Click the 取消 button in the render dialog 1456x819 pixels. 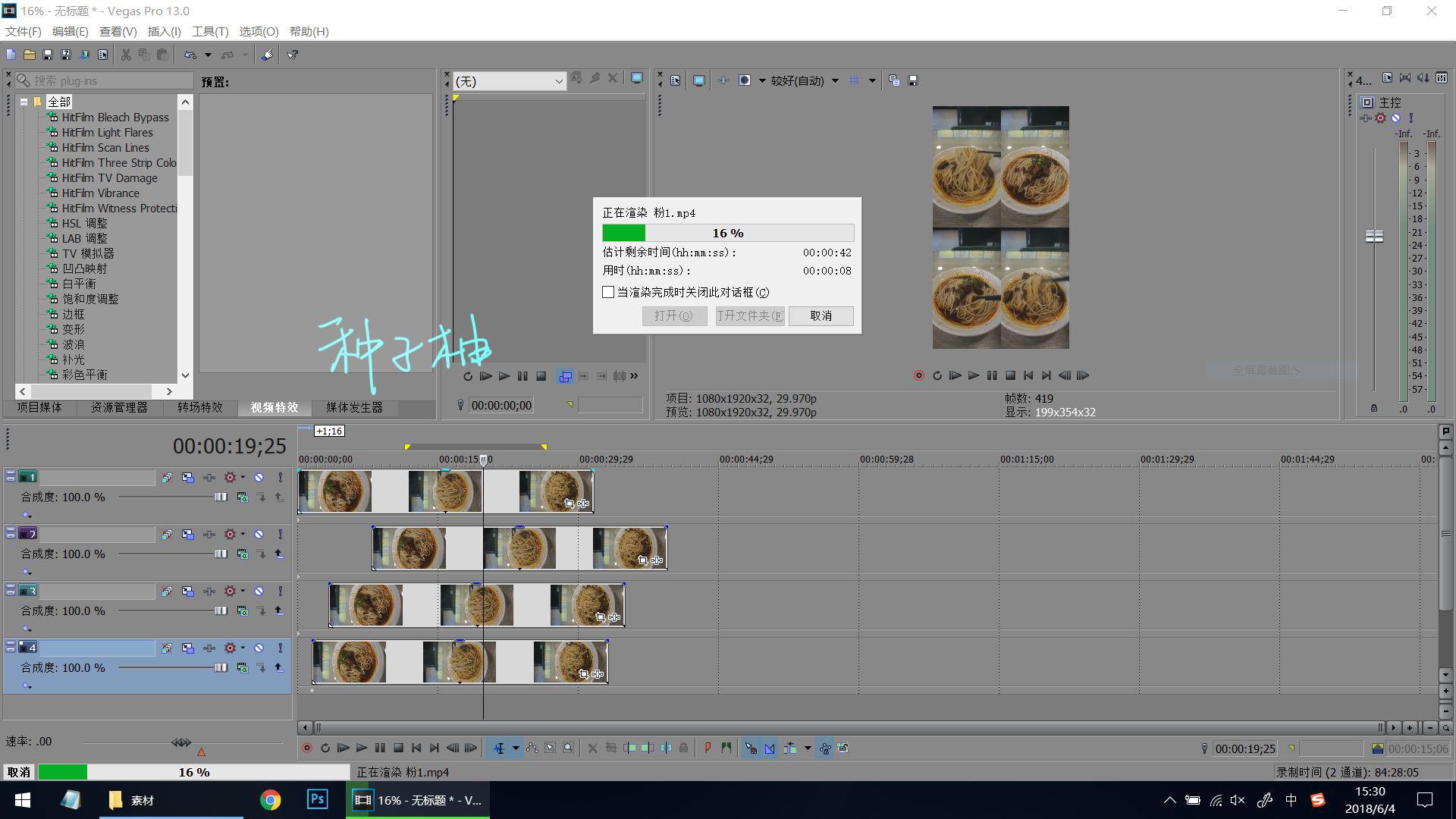[x=821, y=315]
